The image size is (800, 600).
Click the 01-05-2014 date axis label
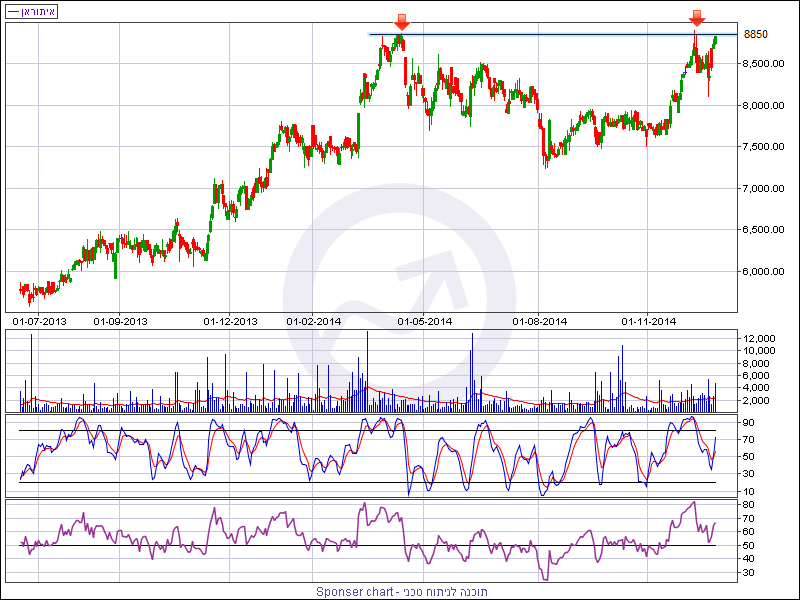(425, 321)
